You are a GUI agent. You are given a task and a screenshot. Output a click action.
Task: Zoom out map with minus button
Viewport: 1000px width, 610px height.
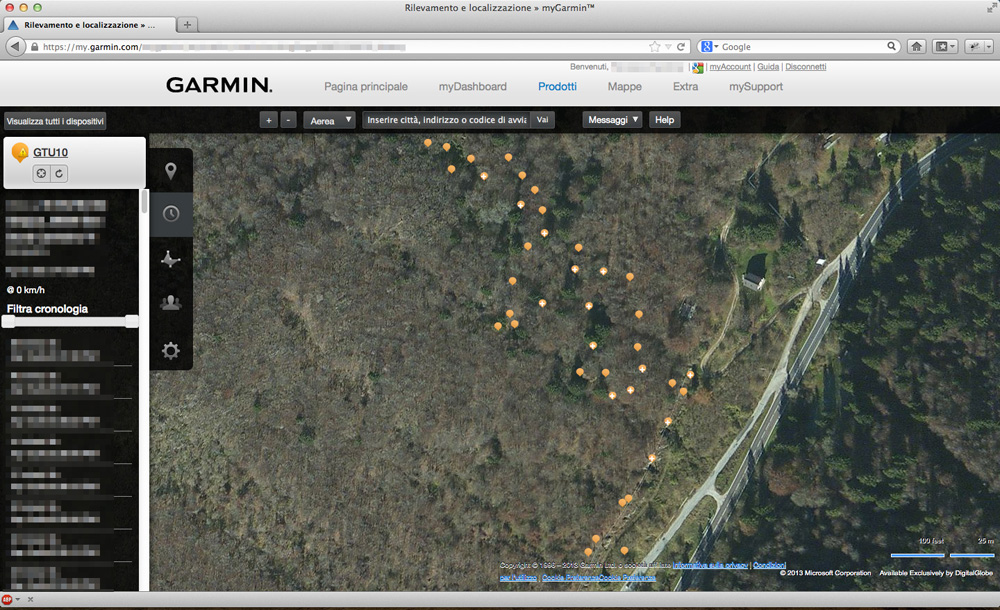288,120
